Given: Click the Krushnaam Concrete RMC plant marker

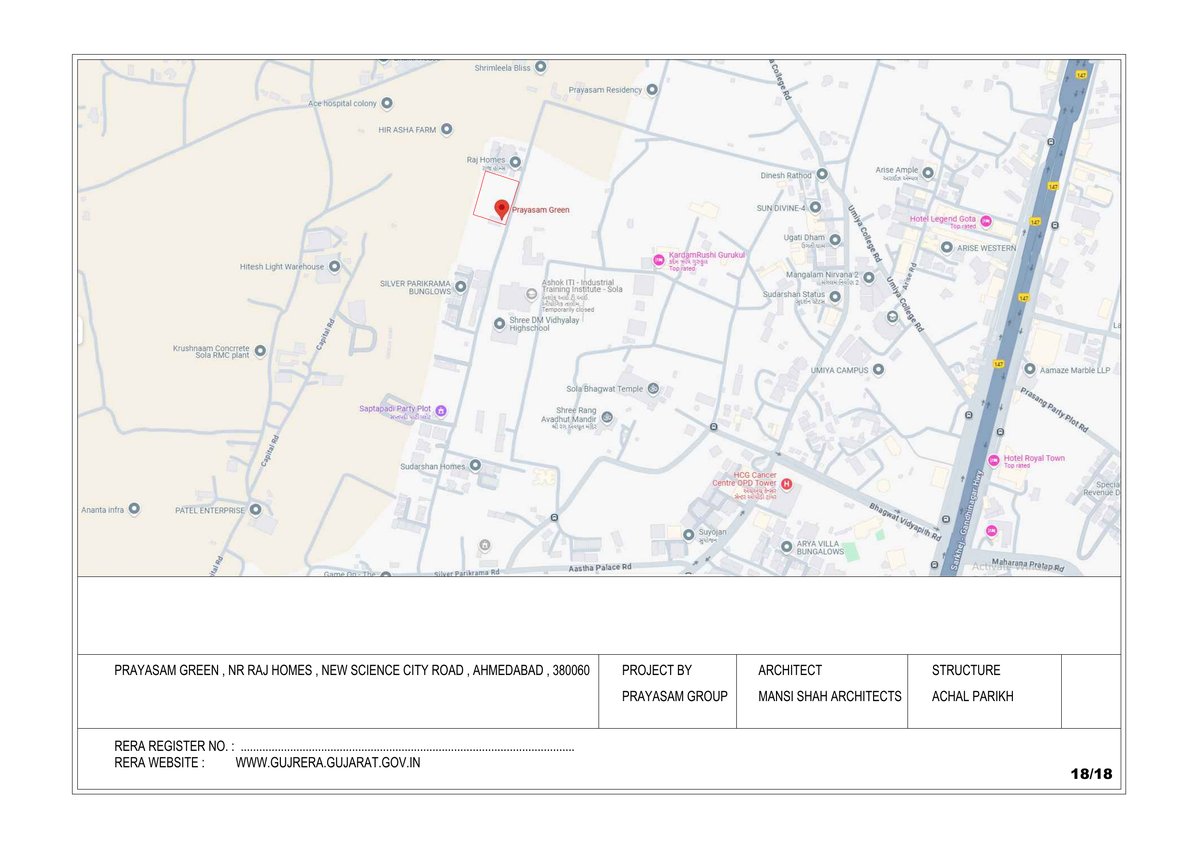Looking at the screenshot, I should coord(260,351).
